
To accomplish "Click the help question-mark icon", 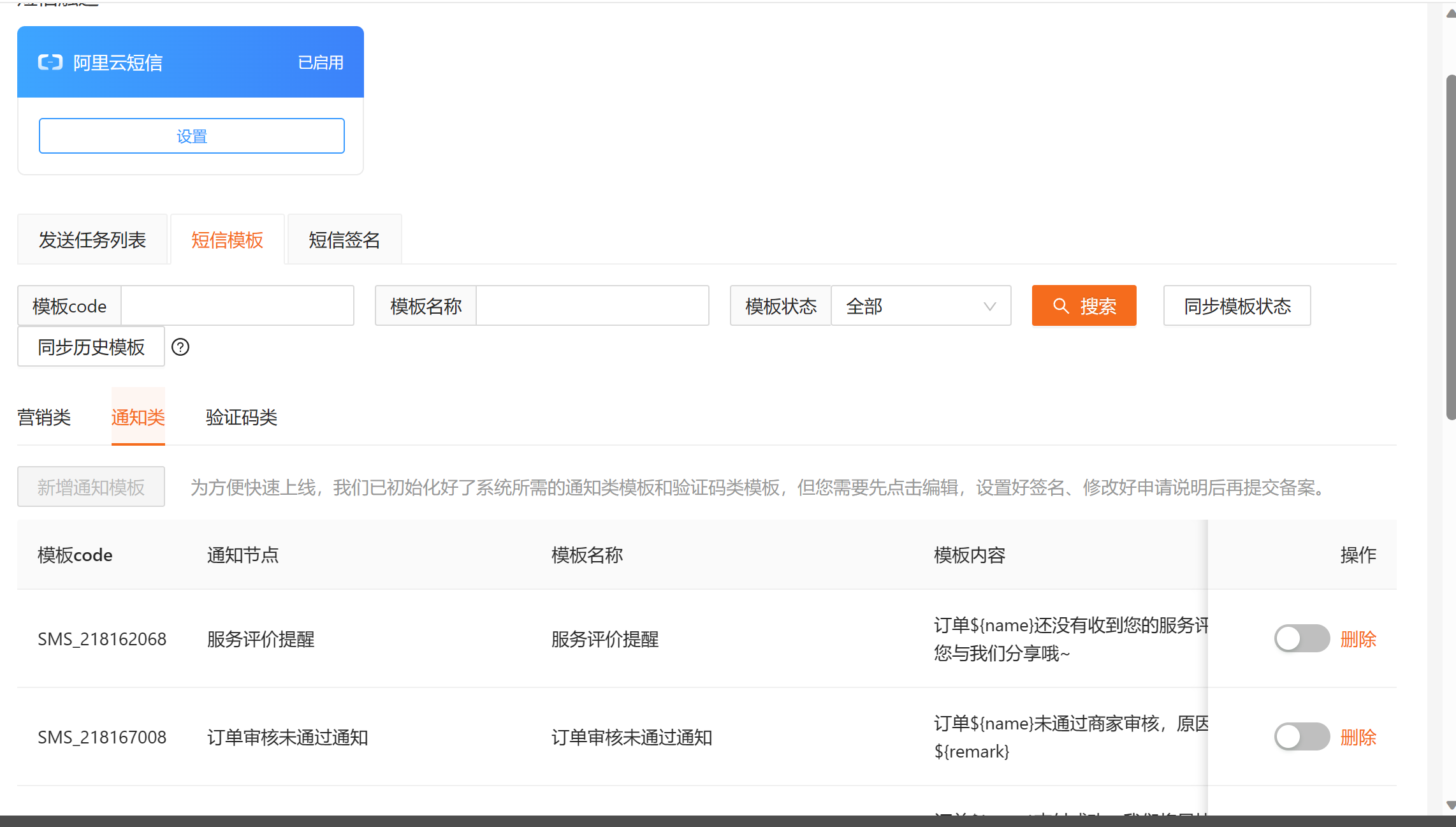I will point(180,347).
